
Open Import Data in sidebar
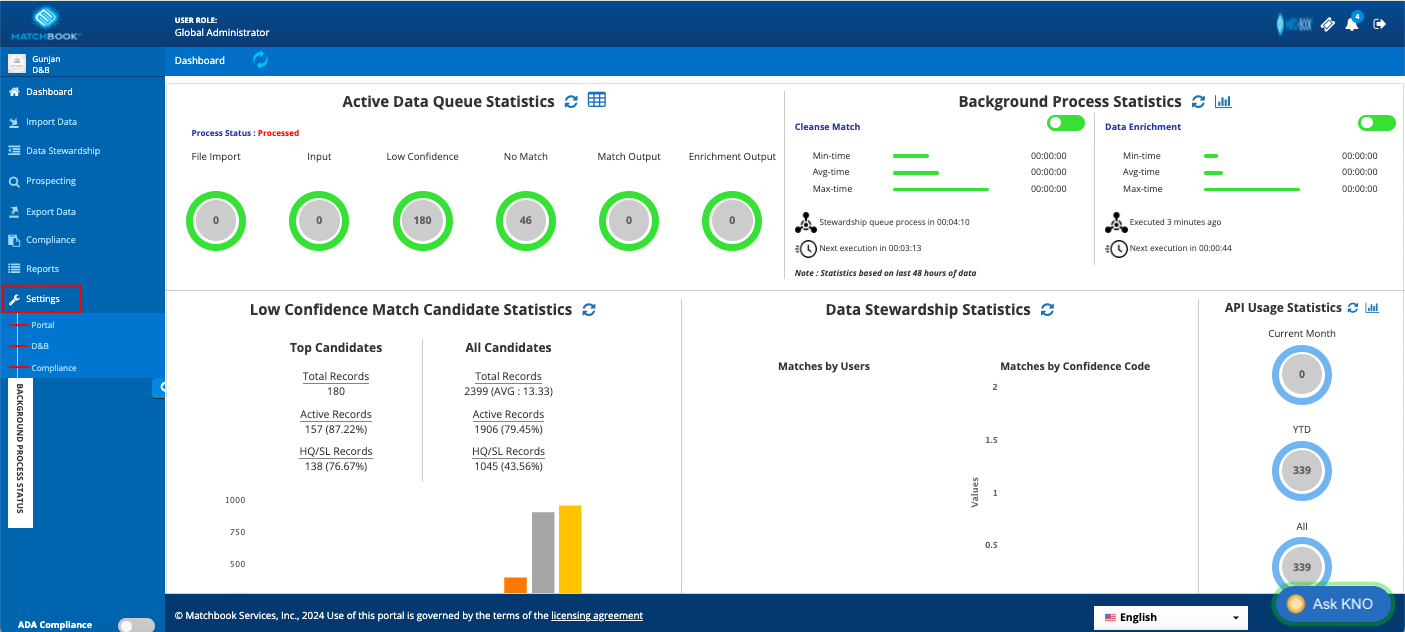[51, 122]
